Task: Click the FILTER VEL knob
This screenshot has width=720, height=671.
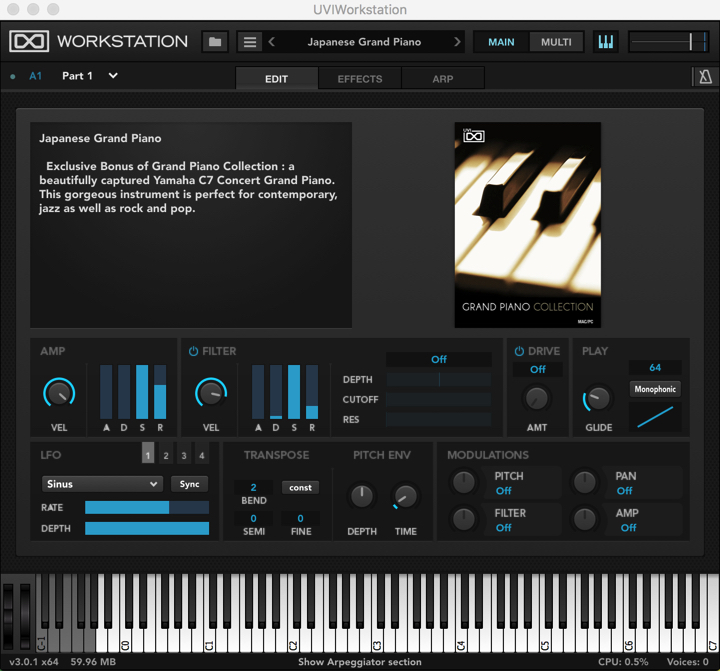Action: [x=211, y=393]
